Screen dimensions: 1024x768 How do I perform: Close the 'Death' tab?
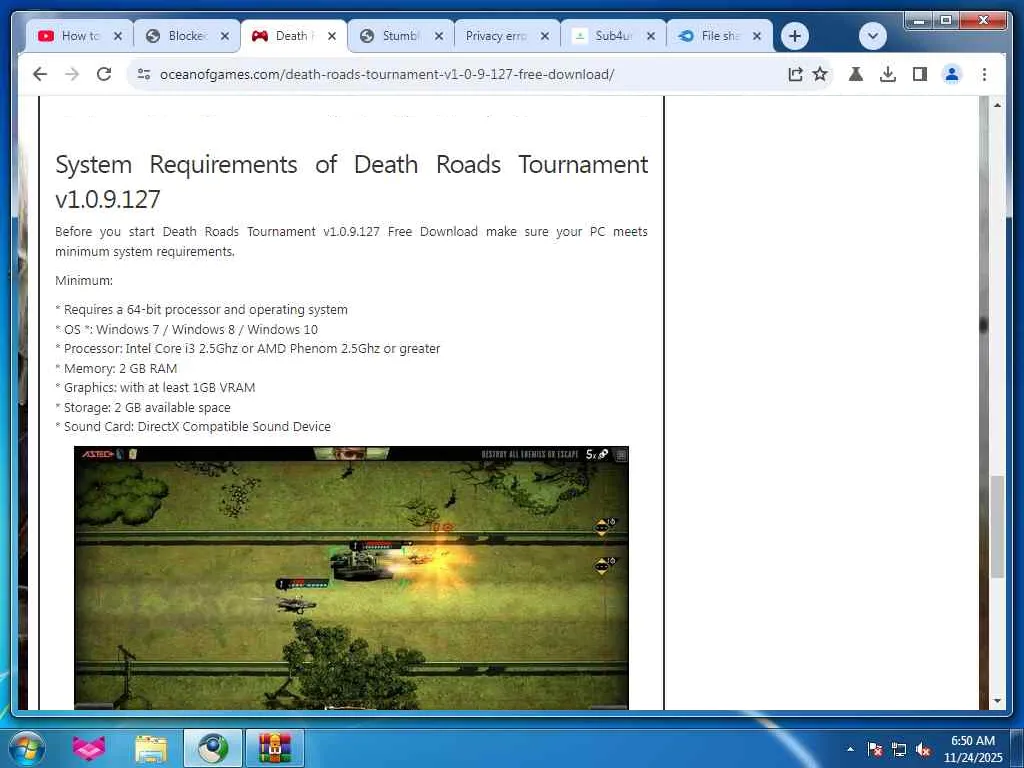click(x=332, y=36)
